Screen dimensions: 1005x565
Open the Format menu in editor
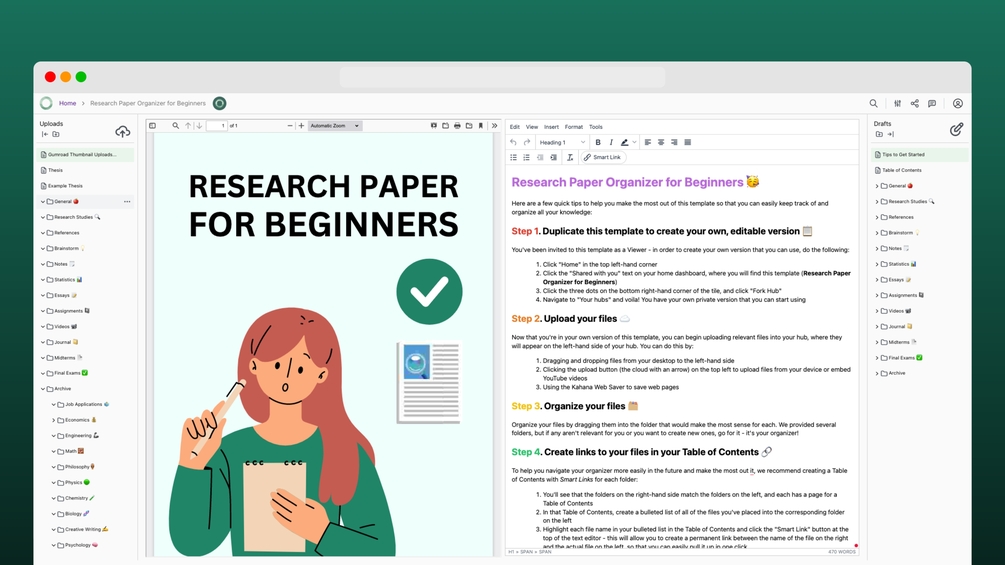point(574,127)
